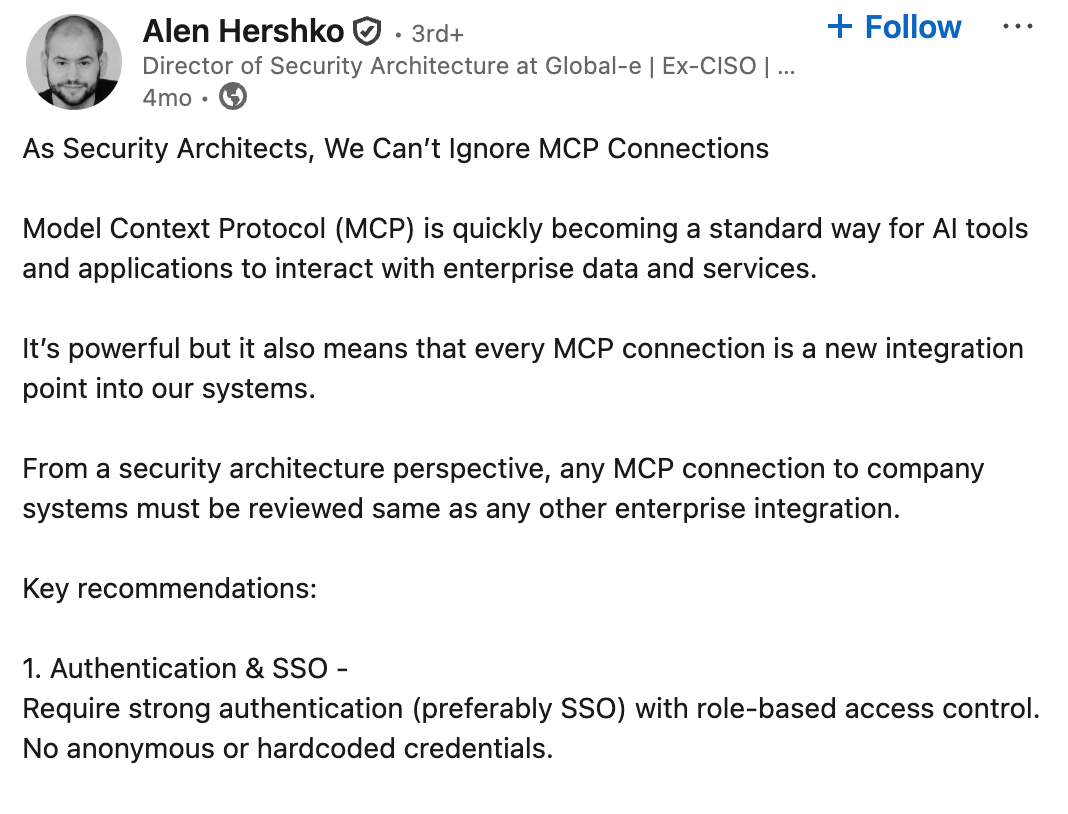Viewport: 1068px width, 814px height.
Task: Click the verified badge next to Alen Hershko
Action: coord(367,29)
